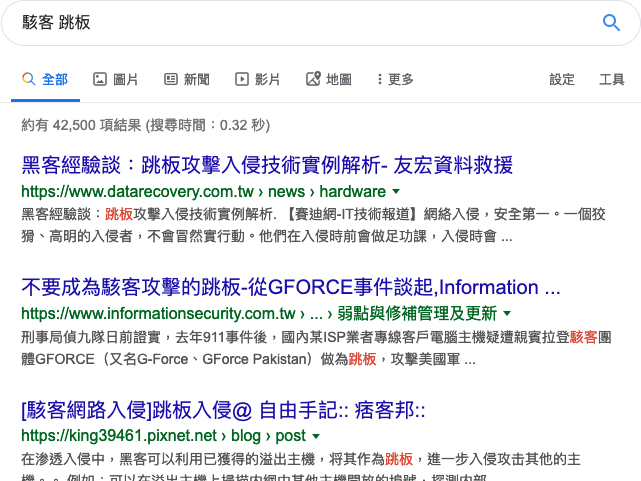Expand dropdown arrow after 弱點與修補管理及更新
Screen dimensions: 641x481
(507, 313)
